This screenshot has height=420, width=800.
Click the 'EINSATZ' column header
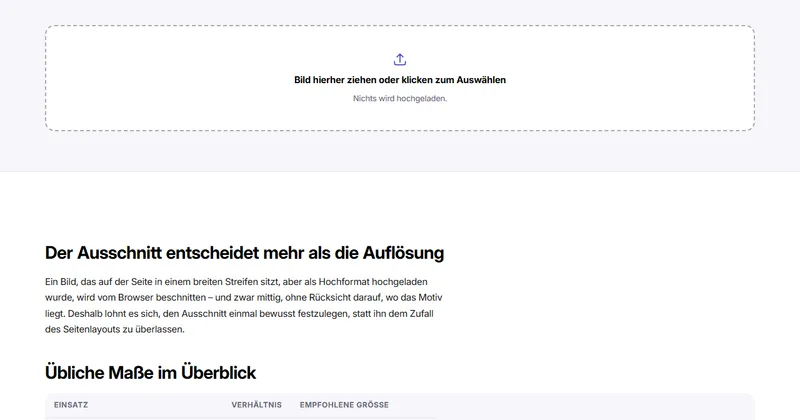point(71,405)
